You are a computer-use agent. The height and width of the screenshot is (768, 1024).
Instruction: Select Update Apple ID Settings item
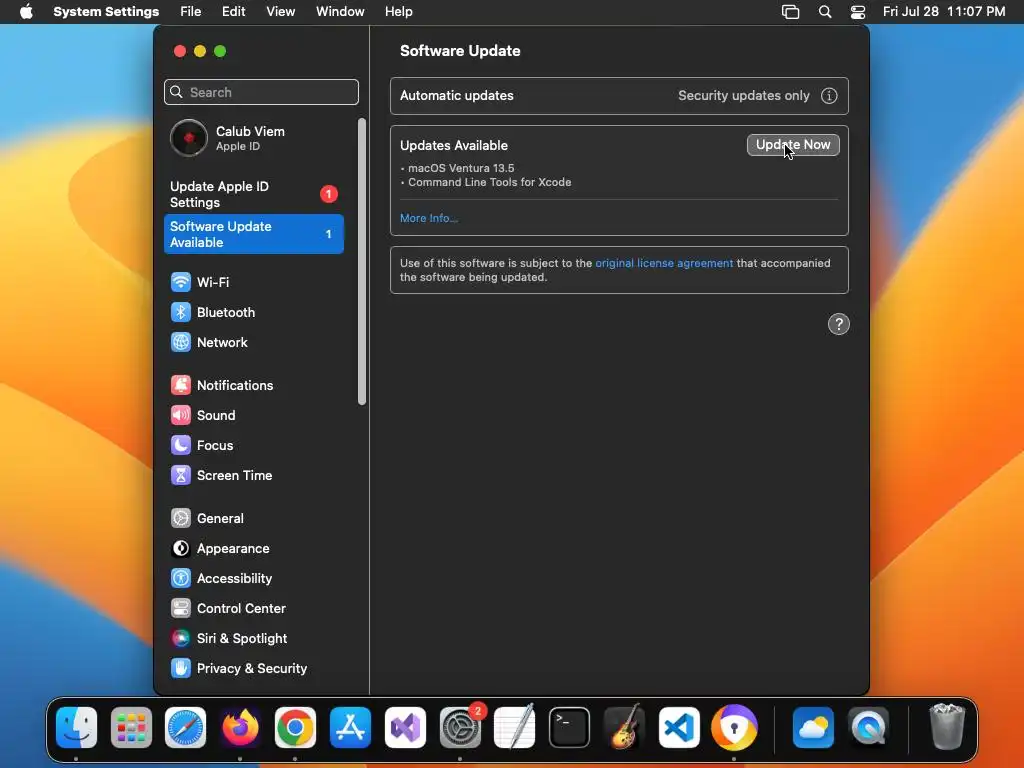click(253, 194)
